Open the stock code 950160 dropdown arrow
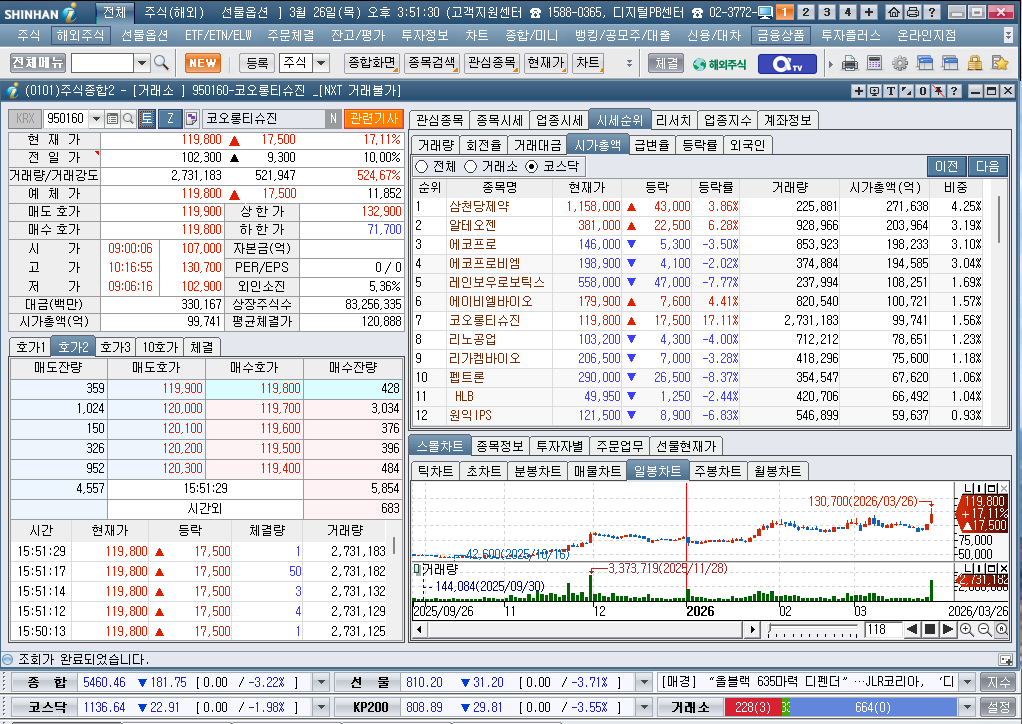1022x724 pixels. [x=96, y=119]
